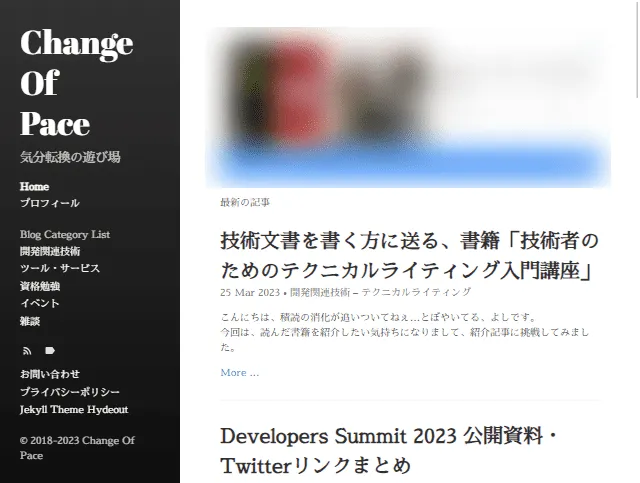Image resolution: width=640 pixels, height=483 pixels.
Task: Click the tag icon in sidebar
Action: [49, 350]
